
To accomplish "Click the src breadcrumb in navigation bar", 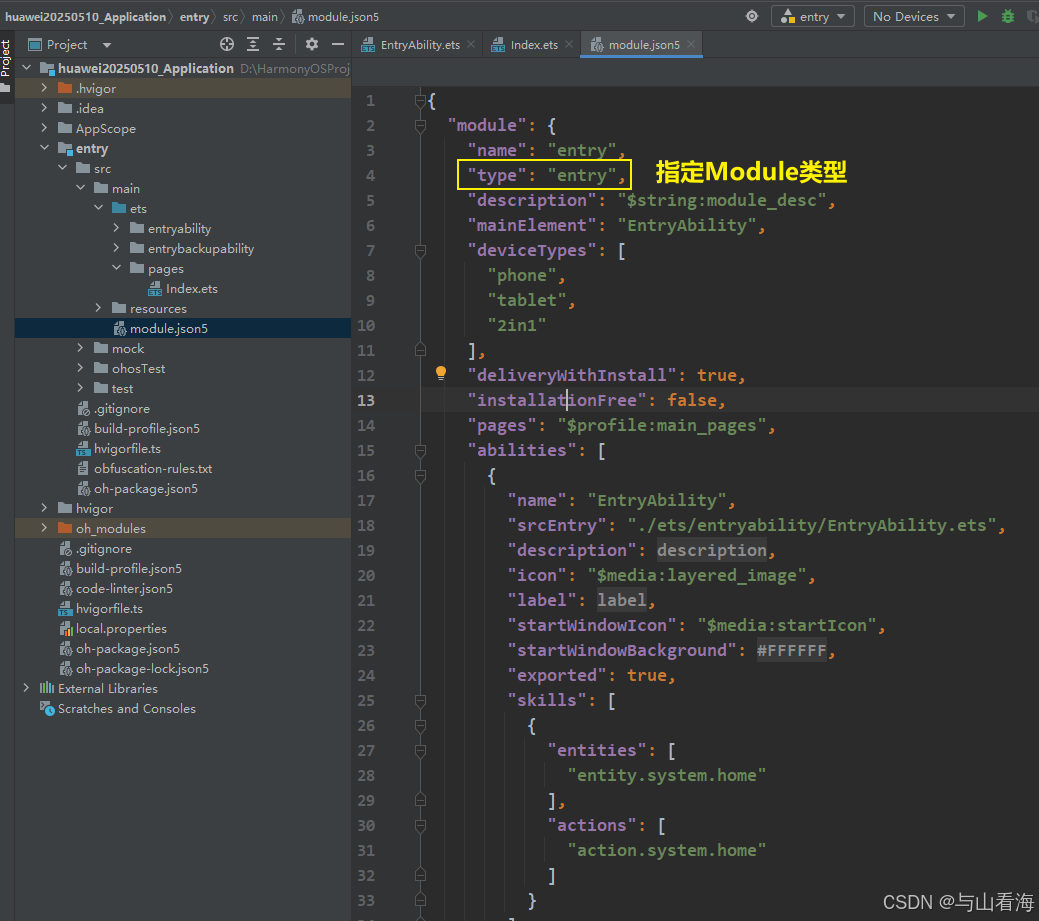I will (x=230, y=17).
